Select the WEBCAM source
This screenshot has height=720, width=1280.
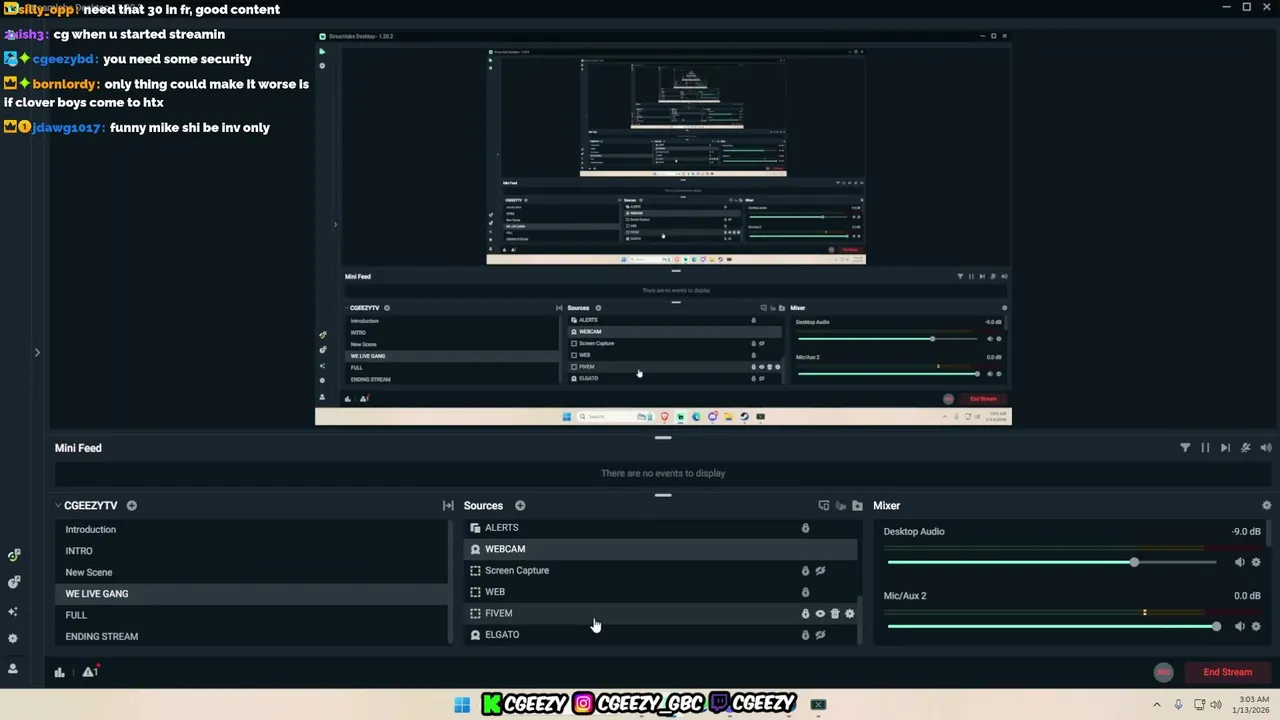coord(660,549)
